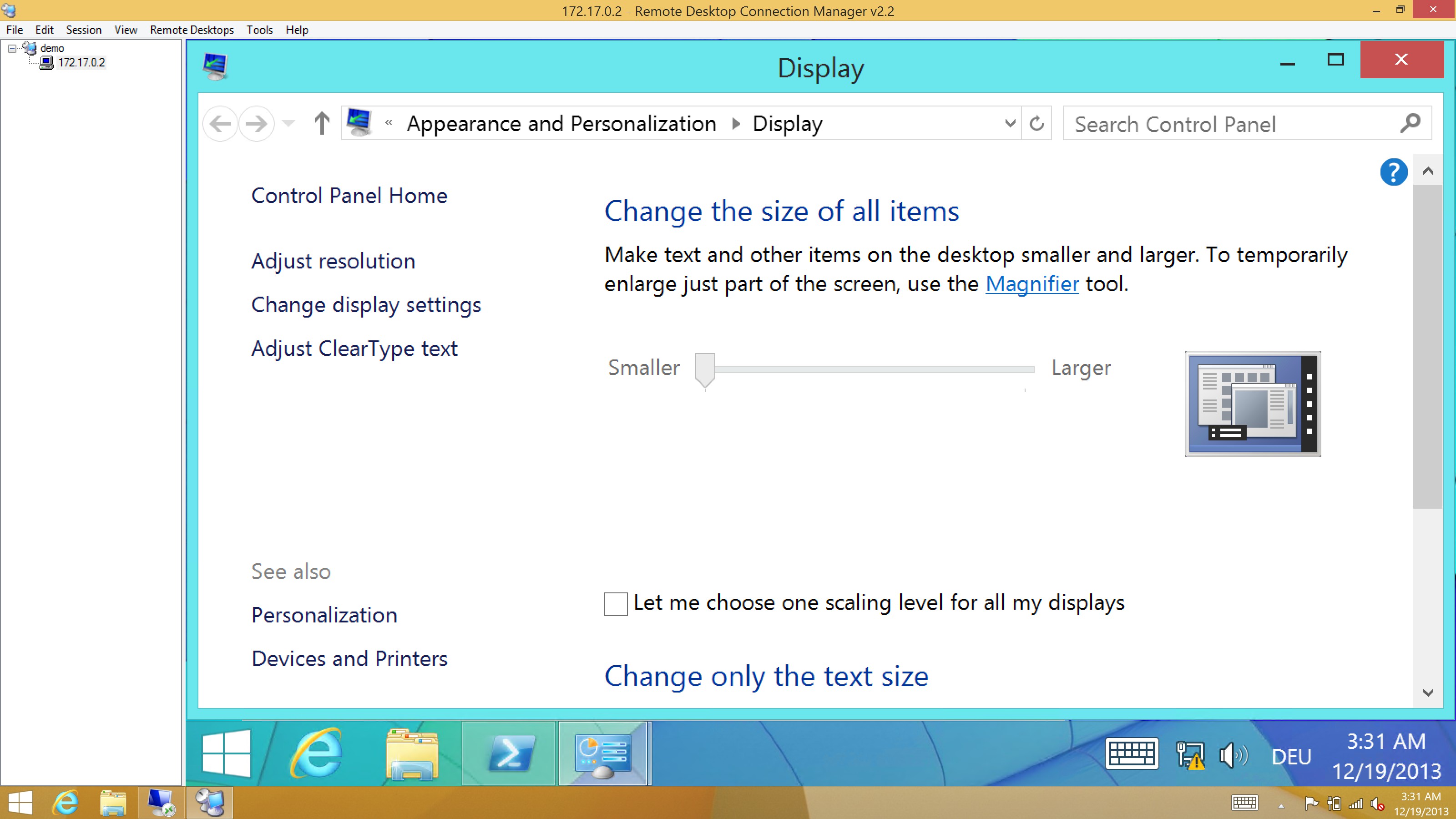Viewport: 1456px width, 819px height.
Task: Open the recent locations dropdown arrow
Action: (288, 123)
